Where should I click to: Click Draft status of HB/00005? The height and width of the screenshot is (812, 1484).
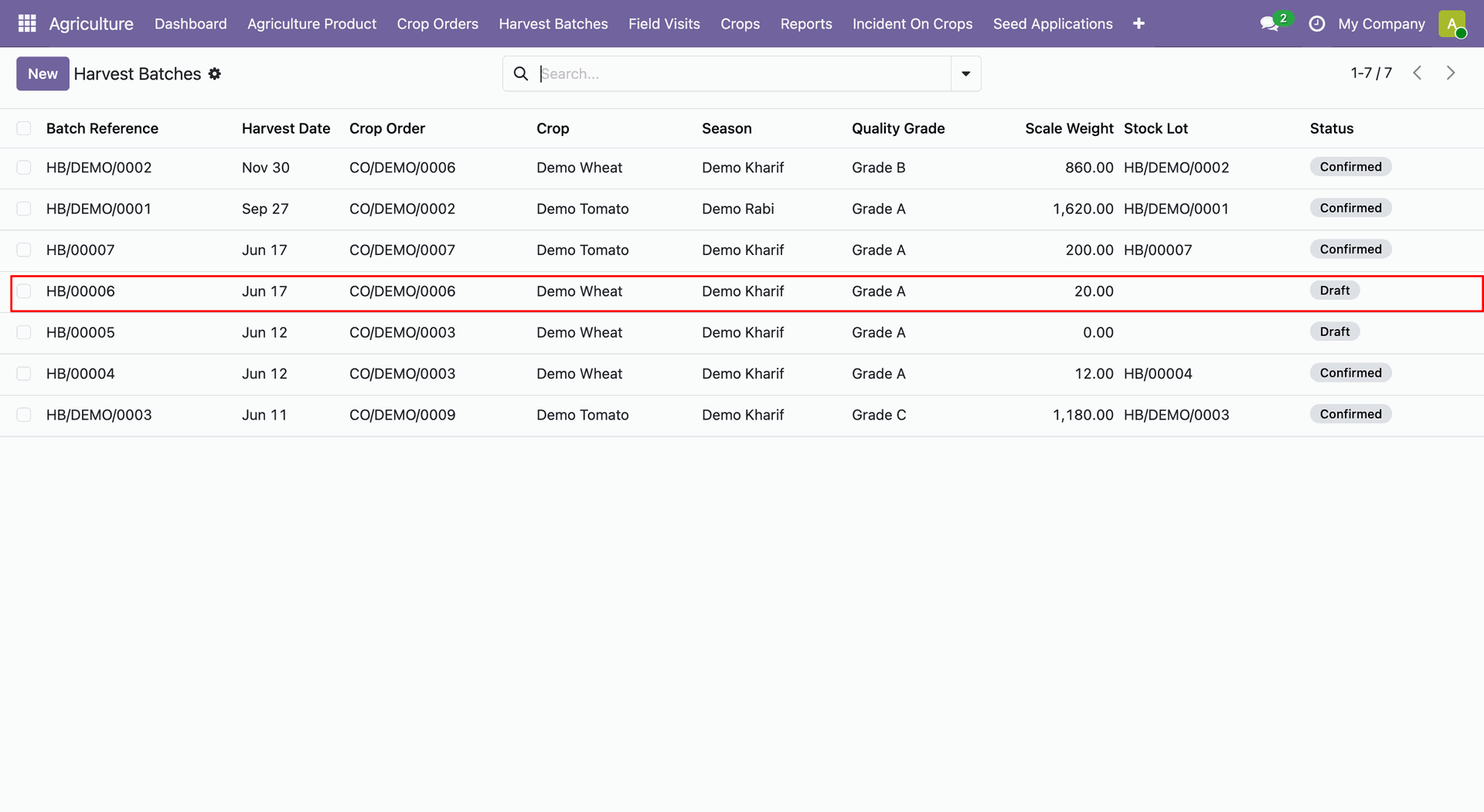pos(1335,331)
